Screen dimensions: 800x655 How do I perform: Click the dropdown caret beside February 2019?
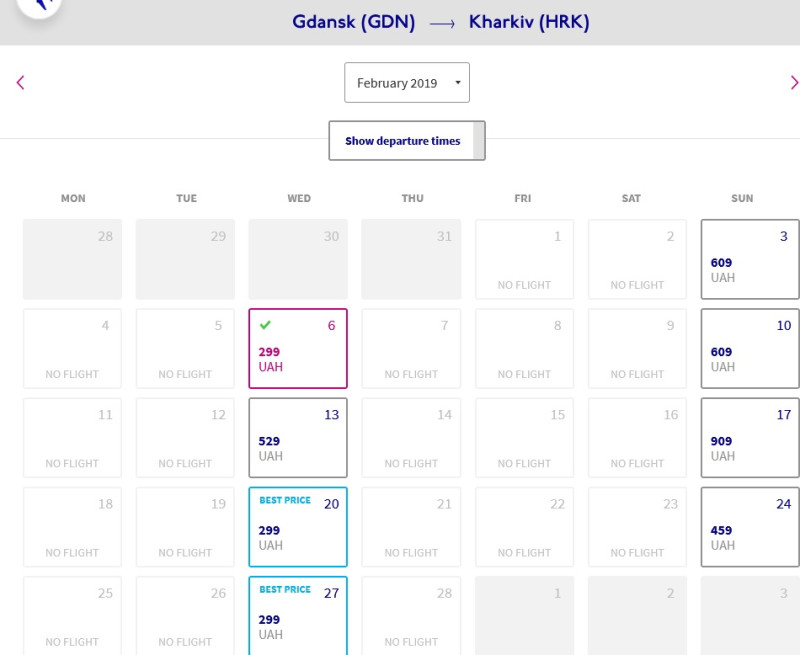[x=458, y=83]
